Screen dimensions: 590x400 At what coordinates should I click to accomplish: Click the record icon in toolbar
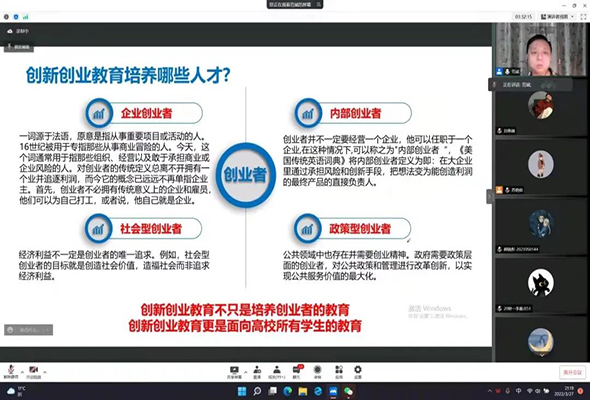click(x=318, y=372)
